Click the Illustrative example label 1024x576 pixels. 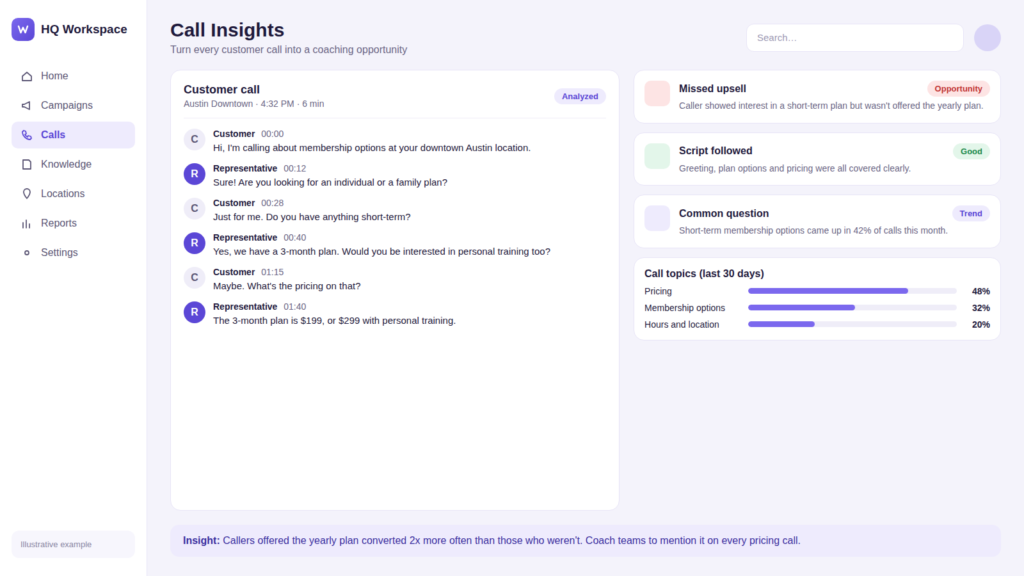click(73, 545)
